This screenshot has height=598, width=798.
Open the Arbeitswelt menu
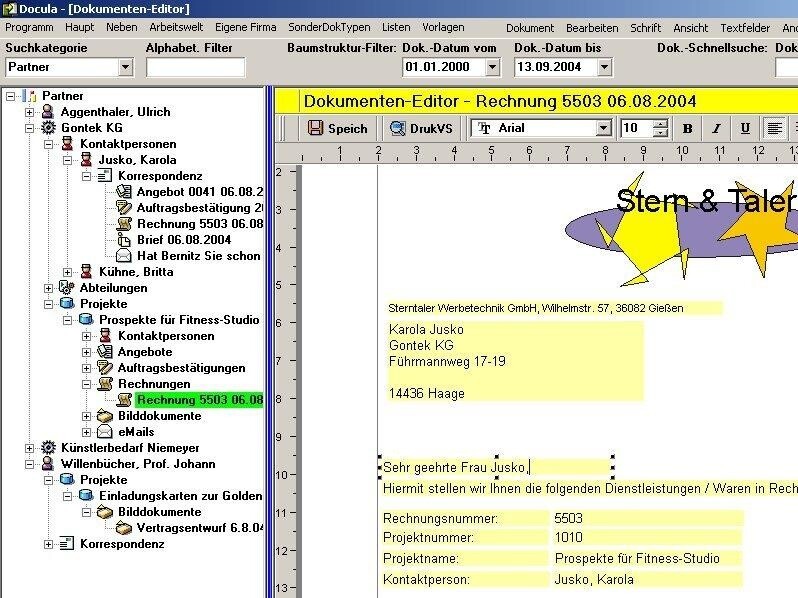(x=176, y=28)
